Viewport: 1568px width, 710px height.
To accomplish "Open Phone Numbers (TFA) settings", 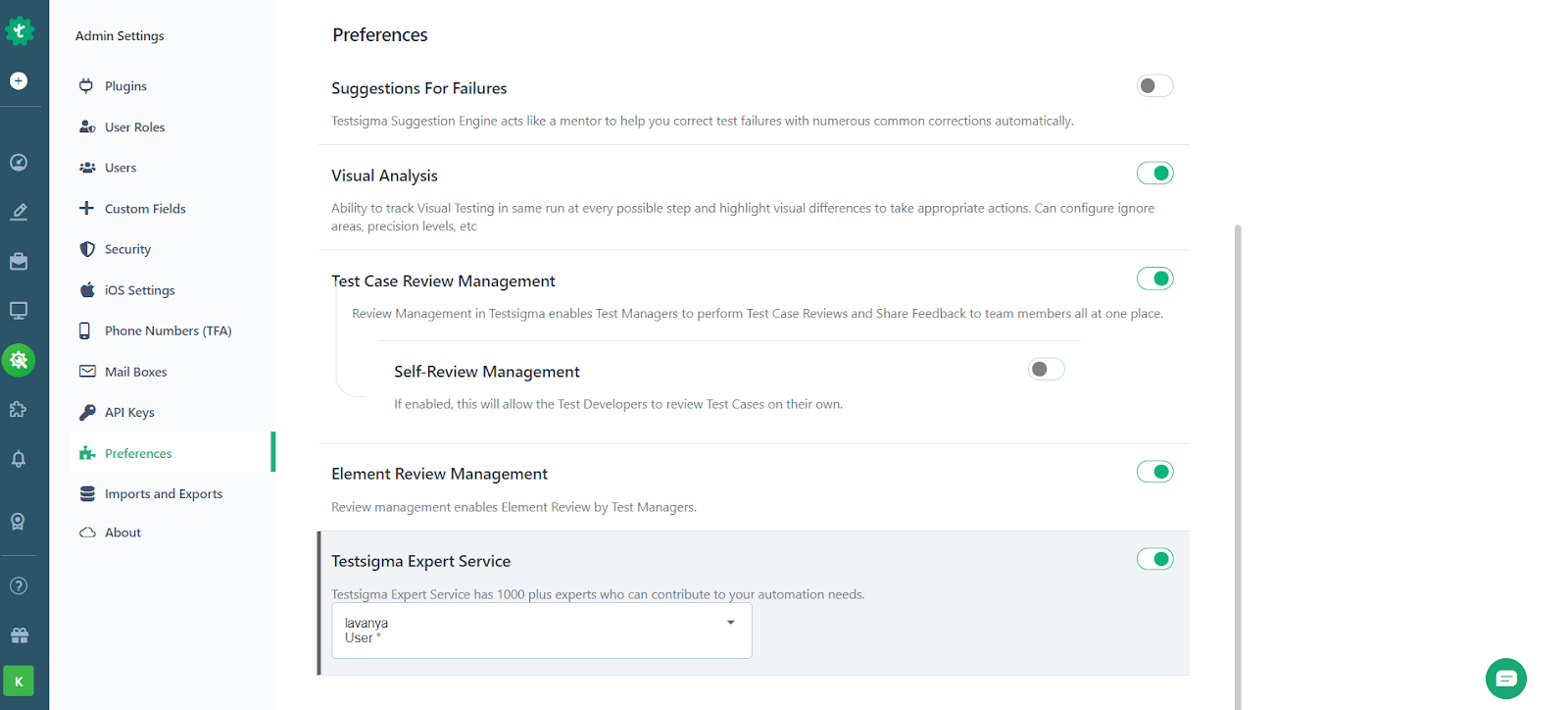I will coord(168,330).
